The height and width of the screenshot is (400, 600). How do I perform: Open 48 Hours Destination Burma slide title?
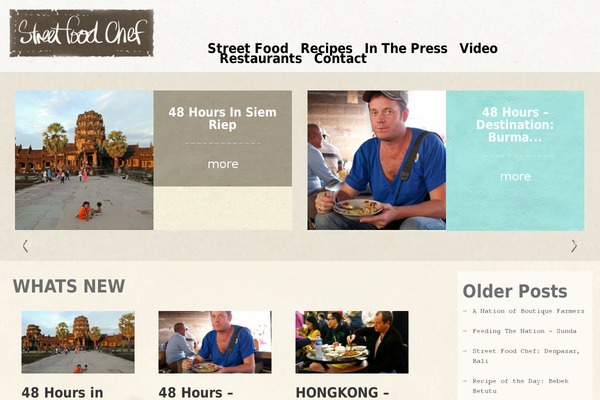pos(515,124)
